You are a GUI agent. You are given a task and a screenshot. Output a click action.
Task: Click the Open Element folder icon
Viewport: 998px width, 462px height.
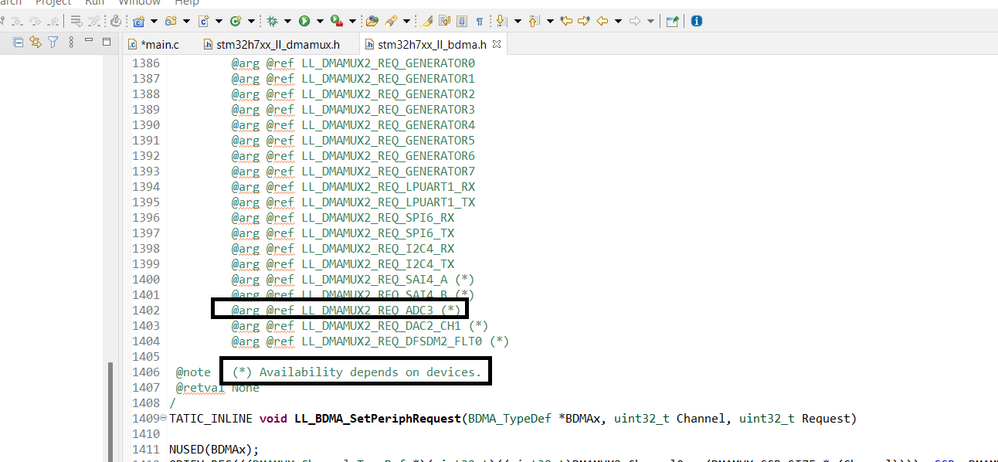point(372,21)
